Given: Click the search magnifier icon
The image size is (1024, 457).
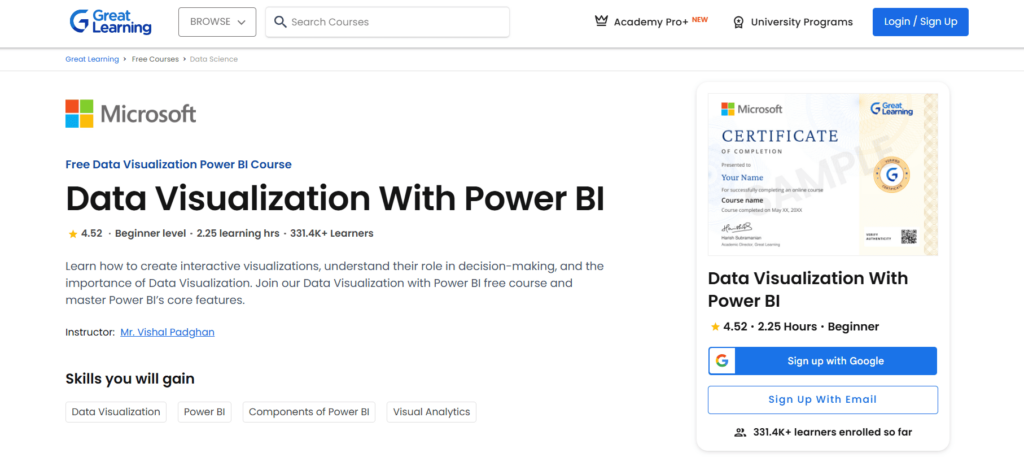Looking at the screenshot, I should click(x=281, y=22).
